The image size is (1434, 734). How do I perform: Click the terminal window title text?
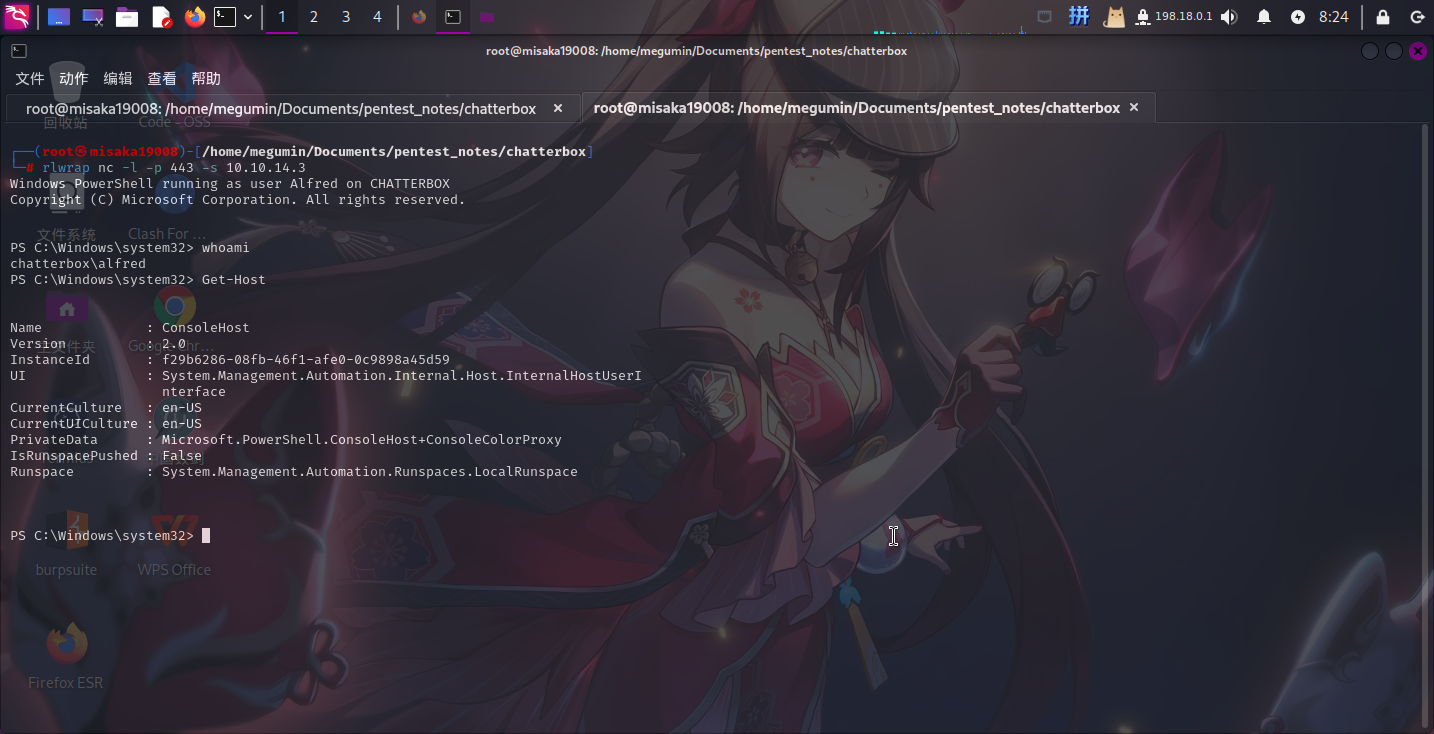tap(697, 51)
